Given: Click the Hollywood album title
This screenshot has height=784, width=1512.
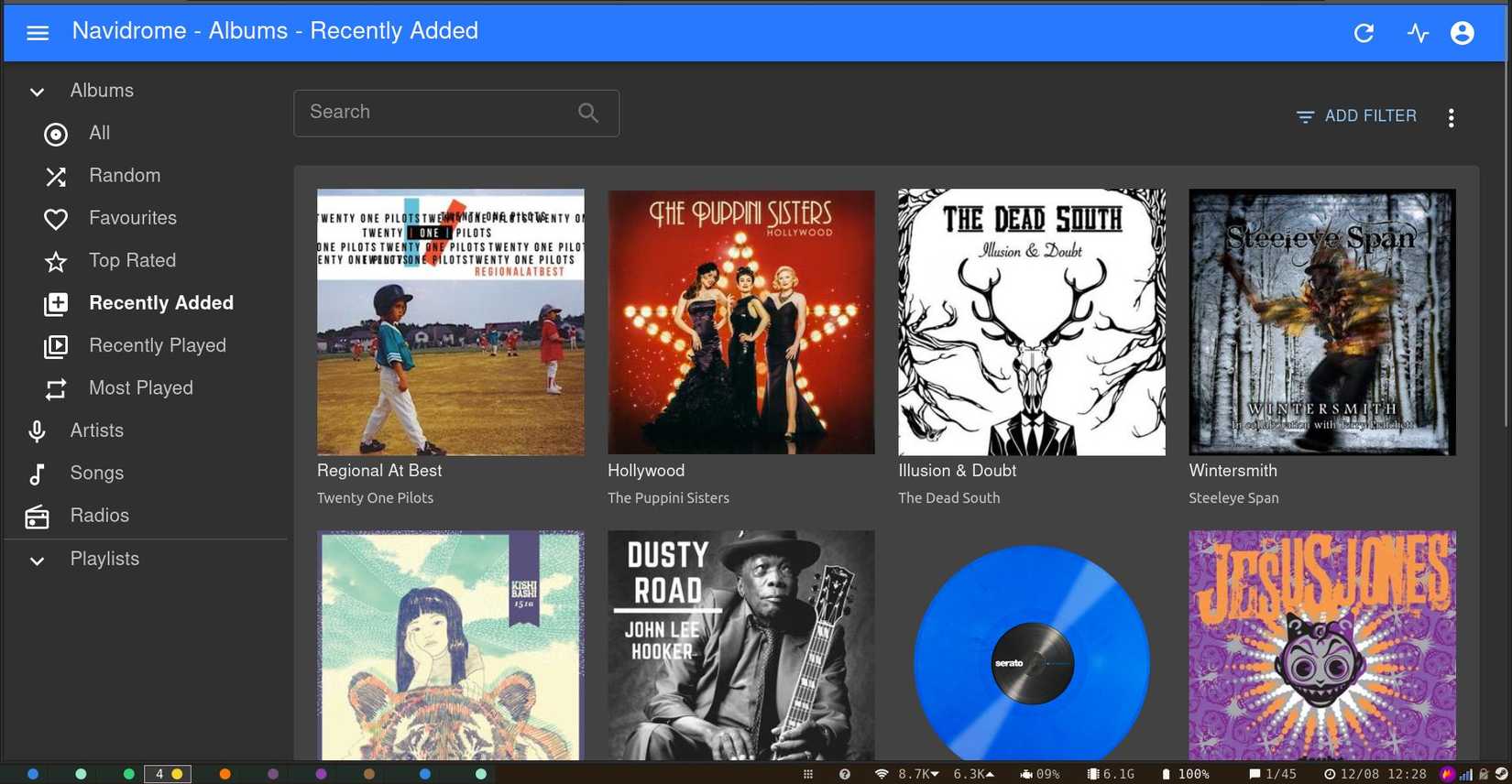Looking at the screenshot, I should point(646,471).
